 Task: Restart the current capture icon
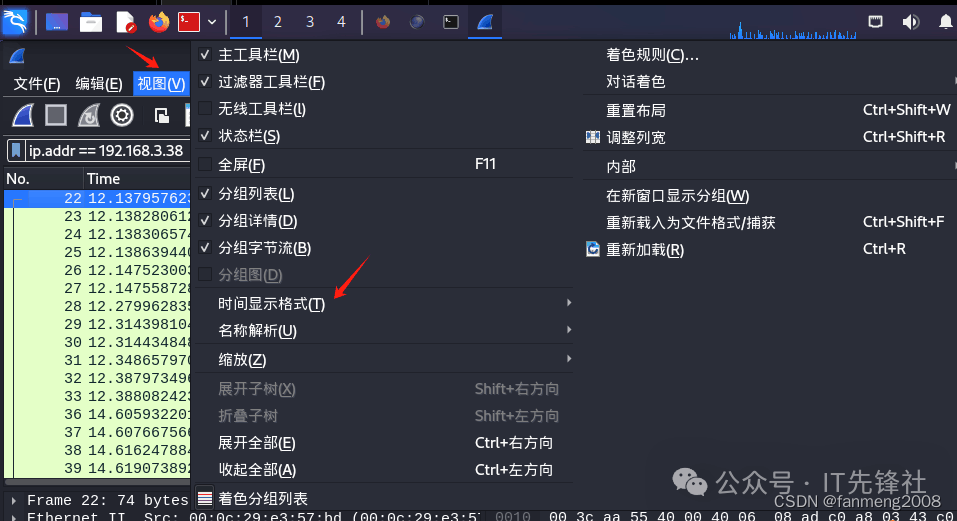(89, 115)
